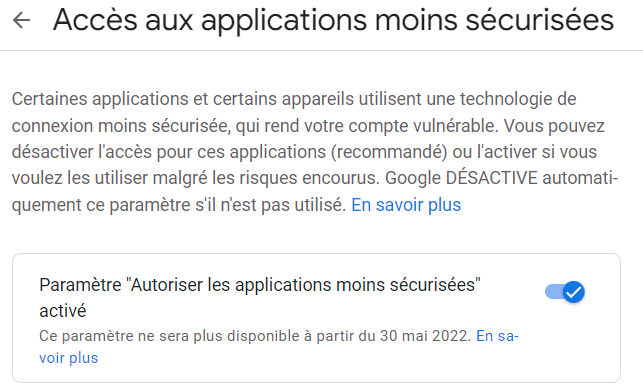
Task: Click the phrase "connexion moins sécurisée" in the paragraph
Action: [121, 126]
